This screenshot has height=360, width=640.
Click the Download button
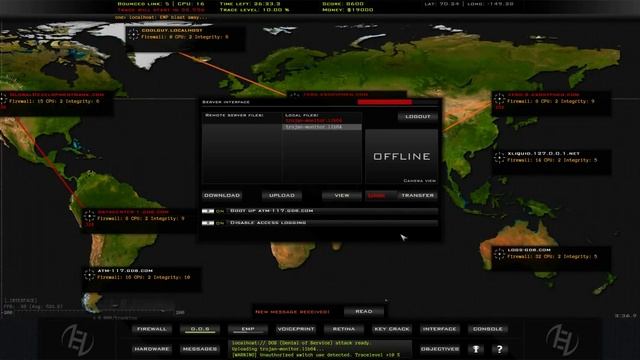pos(222,196)
